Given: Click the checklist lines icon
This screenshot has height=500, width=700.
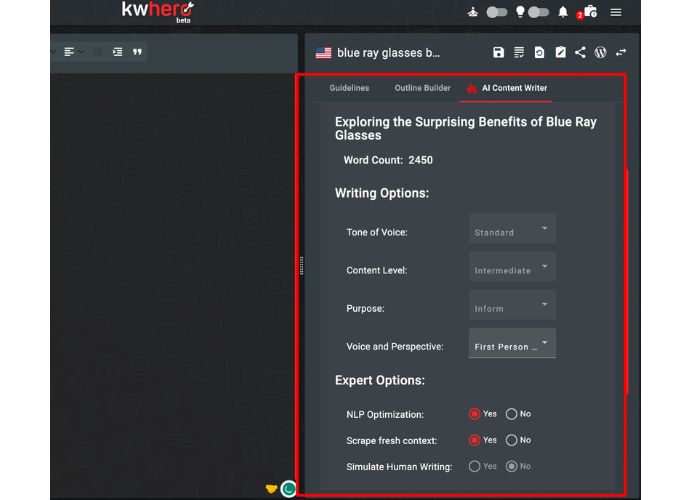Looking at the screenshot, I should 519,52.
